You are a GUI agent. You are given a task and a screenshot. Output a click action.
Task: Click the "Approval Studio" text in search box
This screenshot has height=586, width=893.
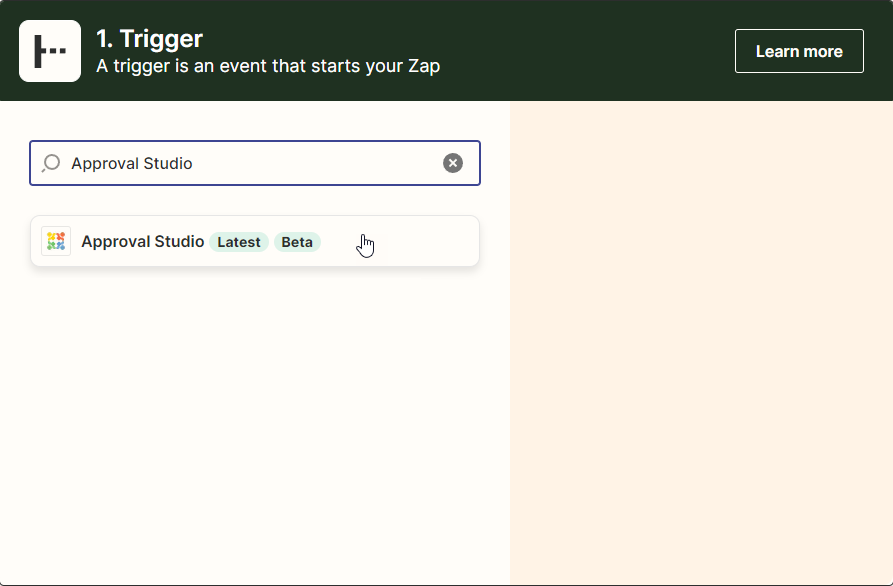pos(132,163)
